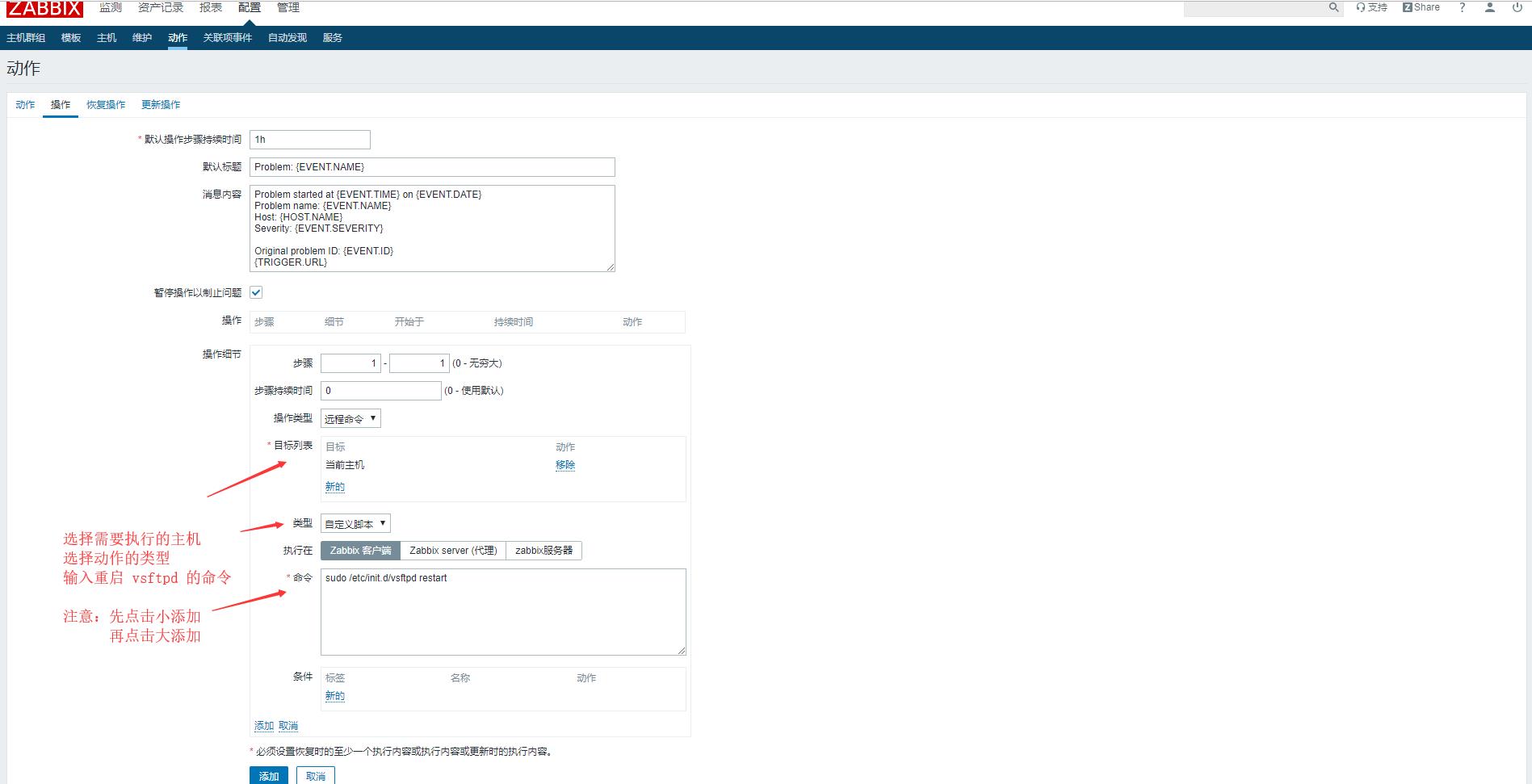Click the 当前主机 target entry
This screenshot has height=784, width=1532.
pos(345,465)
